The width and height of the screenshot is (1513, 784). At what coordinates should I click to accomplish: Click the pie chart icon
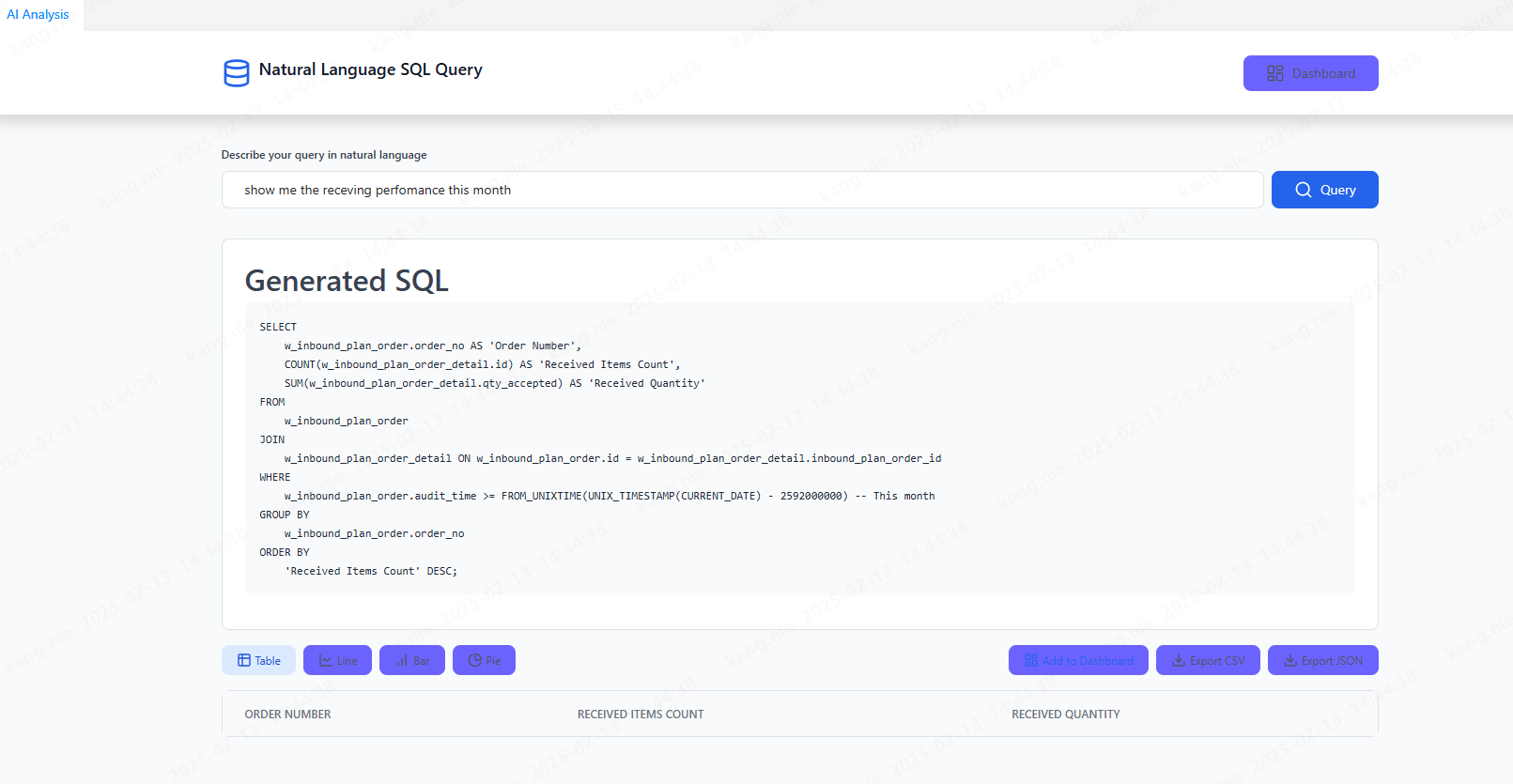[x=474, y=660]
